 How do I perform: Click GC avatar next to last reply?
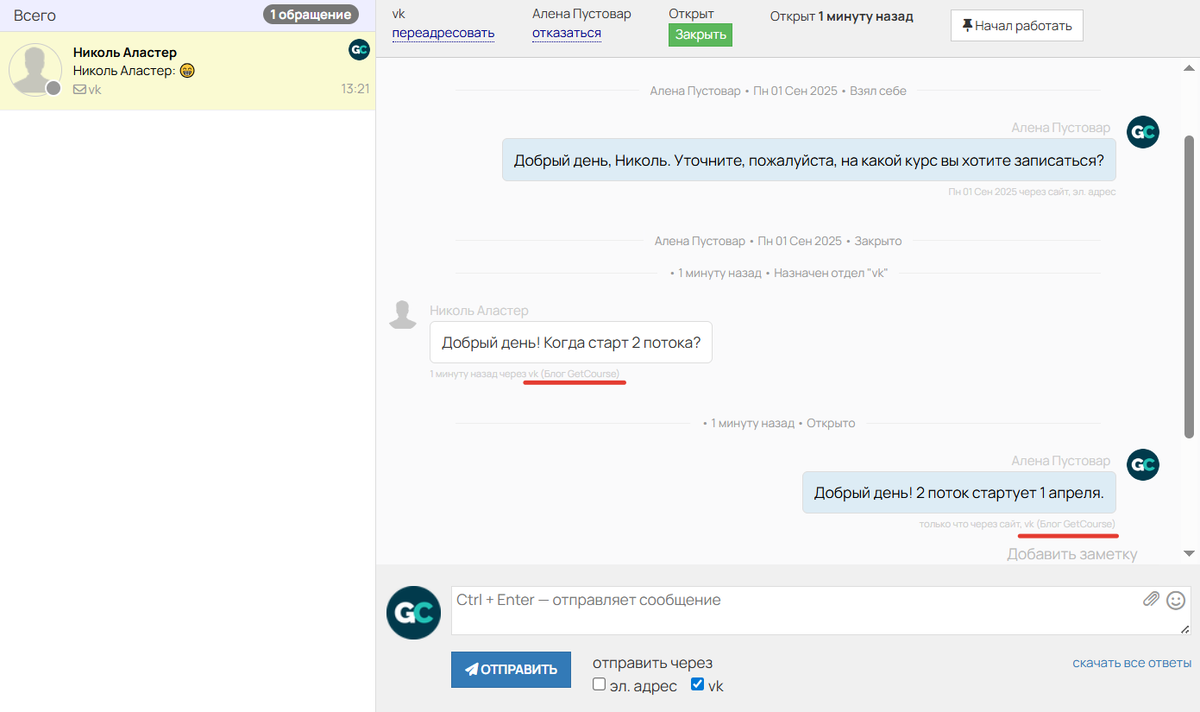pyautogui.click(x=1143, y=465)
